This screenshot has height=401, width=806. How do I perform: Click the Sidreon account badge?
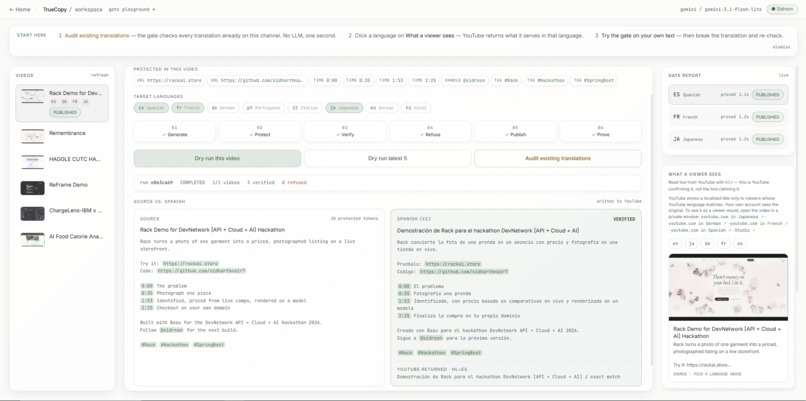point(782,9)
